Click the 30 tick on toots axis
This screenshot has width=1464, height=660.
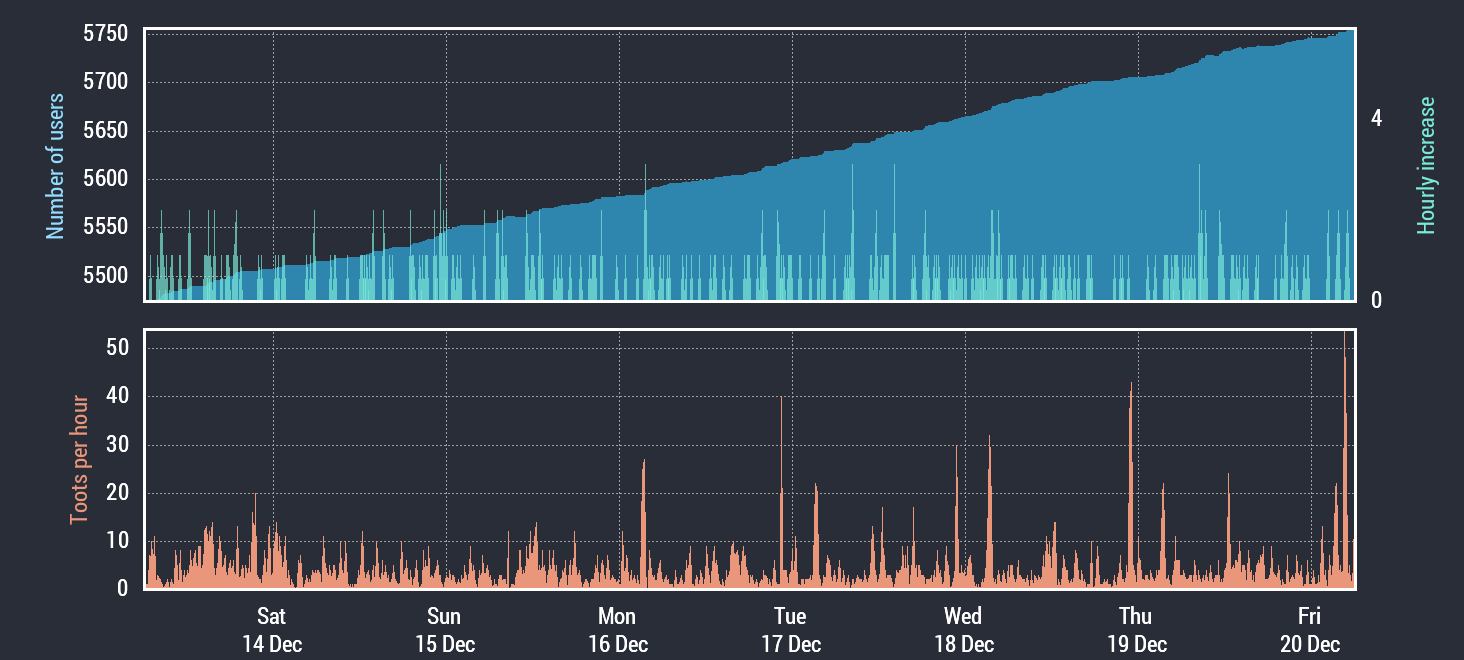117,444
